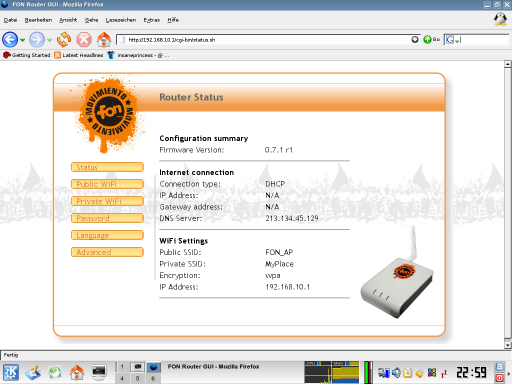This screenshot has width=512, height=384.
Task: Open the Forward button history dropdown
Action: (x=49, y=40)
